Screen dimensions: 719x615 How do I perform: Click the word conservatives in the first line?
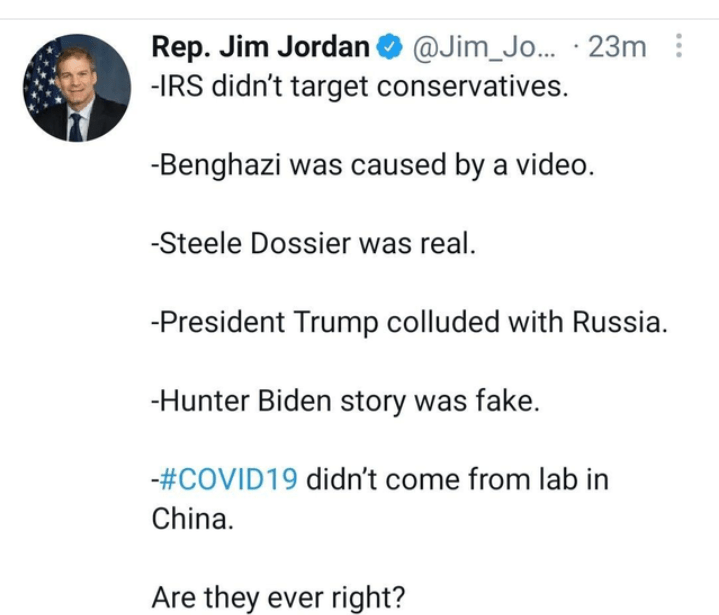[480, 86]
